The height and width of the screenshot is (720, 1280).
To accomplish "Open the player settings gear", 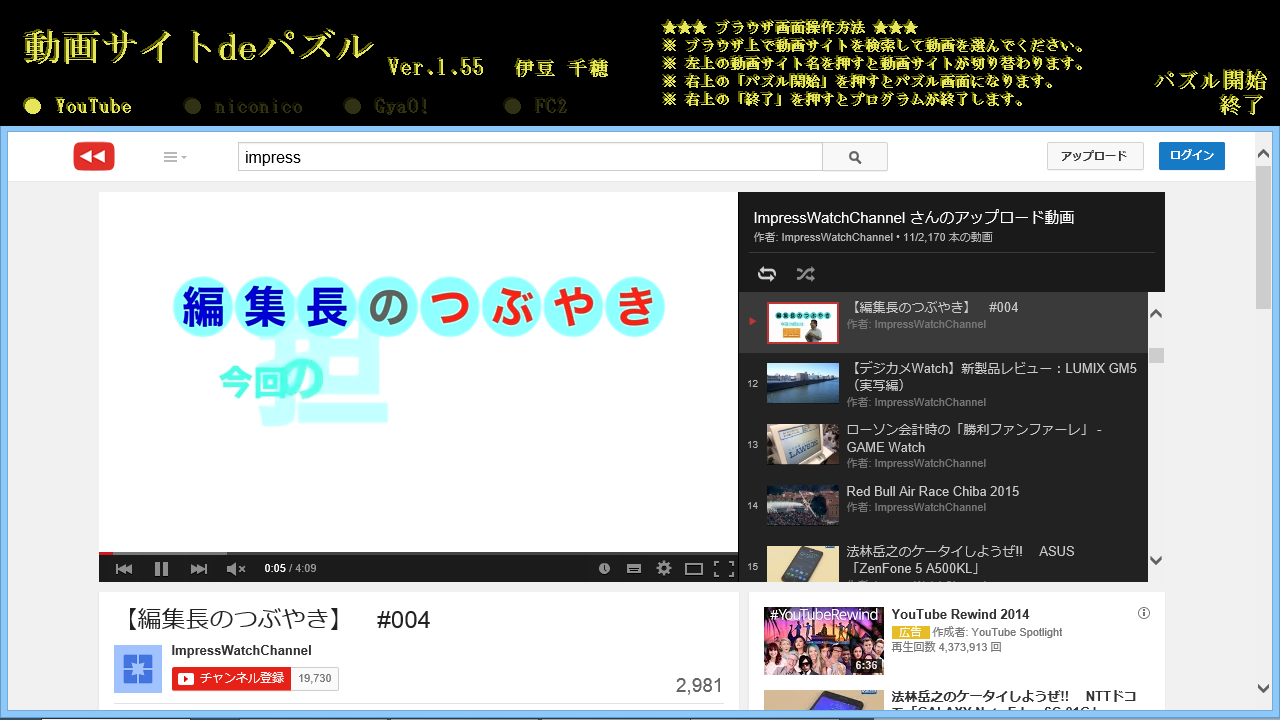I will tap(664, 568).
